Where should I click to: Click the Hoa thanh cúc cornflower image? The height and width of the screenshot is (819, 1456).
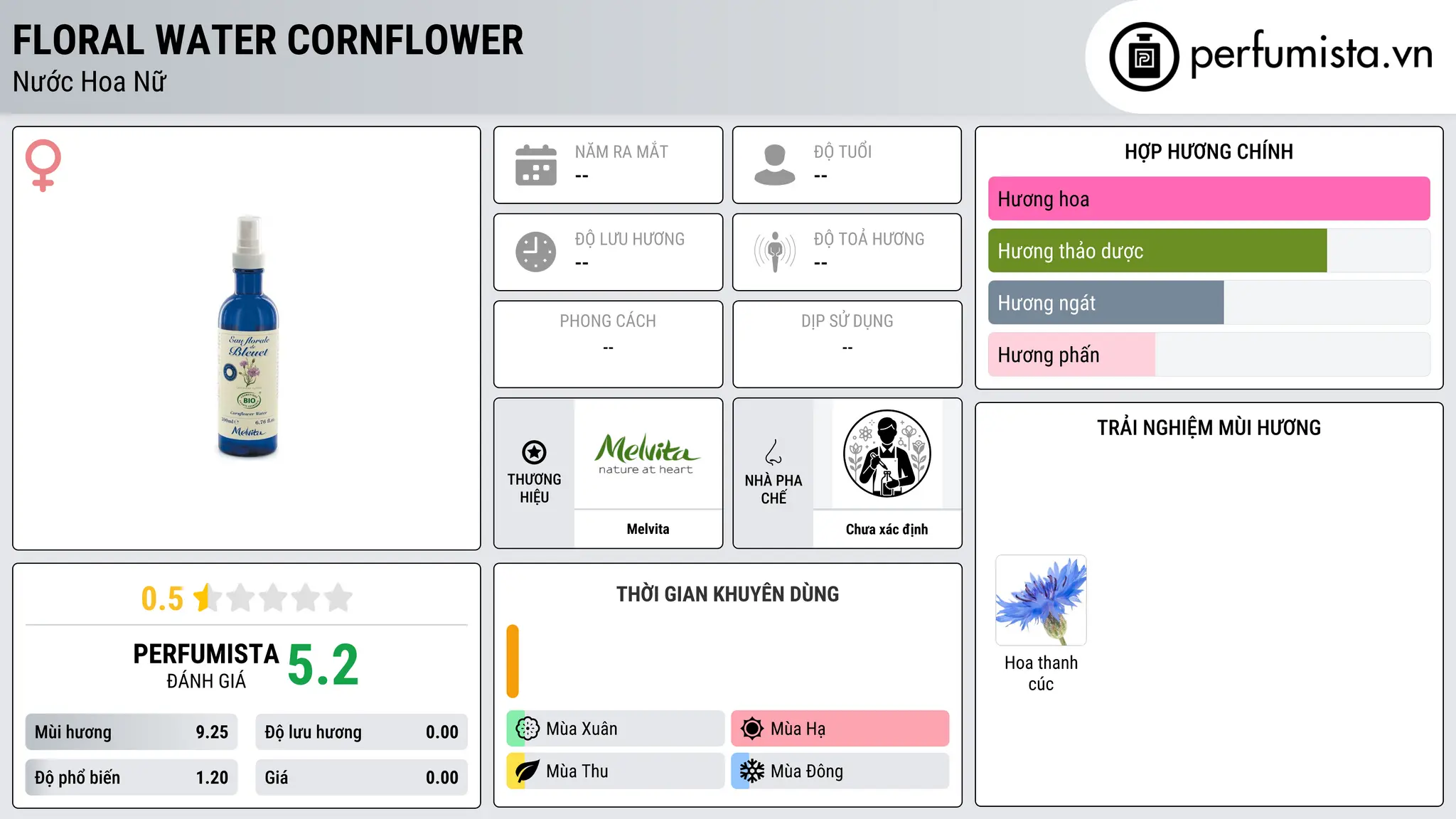[1041, 600]
